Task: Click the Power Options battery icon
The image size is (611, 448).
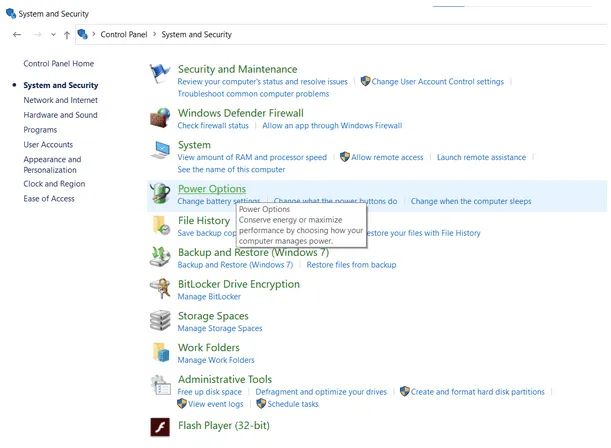Action: [160, 194]
